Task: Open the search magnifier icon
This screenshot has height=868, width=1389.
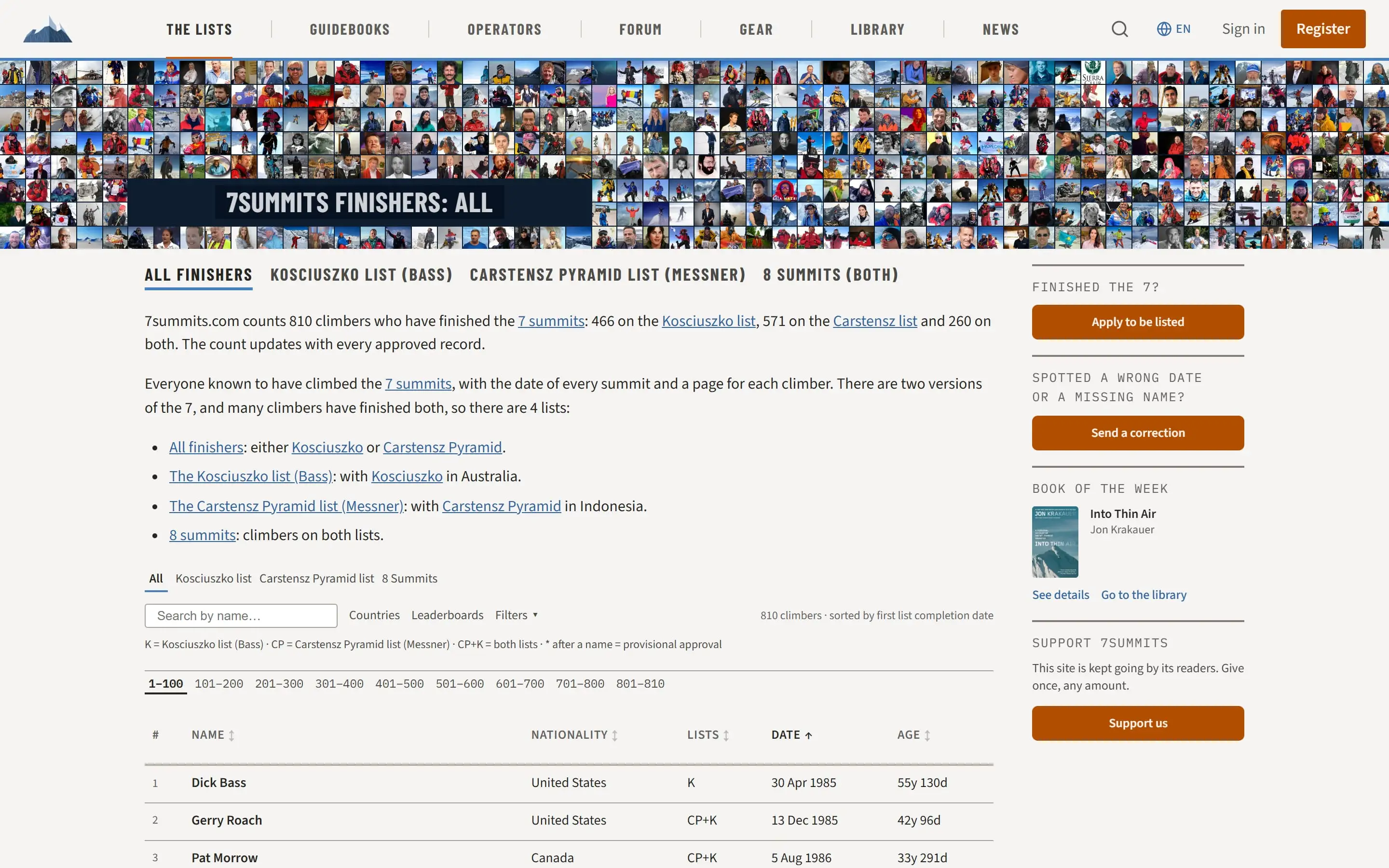Action: point(1119,29)
